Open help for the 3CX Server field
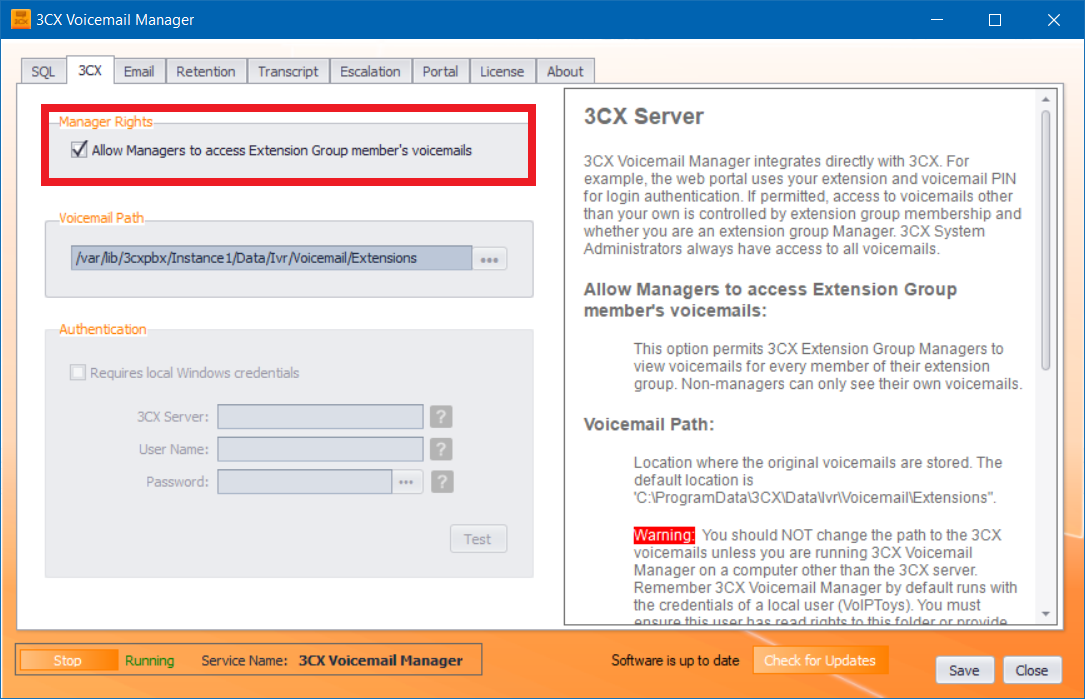This screenshot has height=699, width=1085. [440, 416]
